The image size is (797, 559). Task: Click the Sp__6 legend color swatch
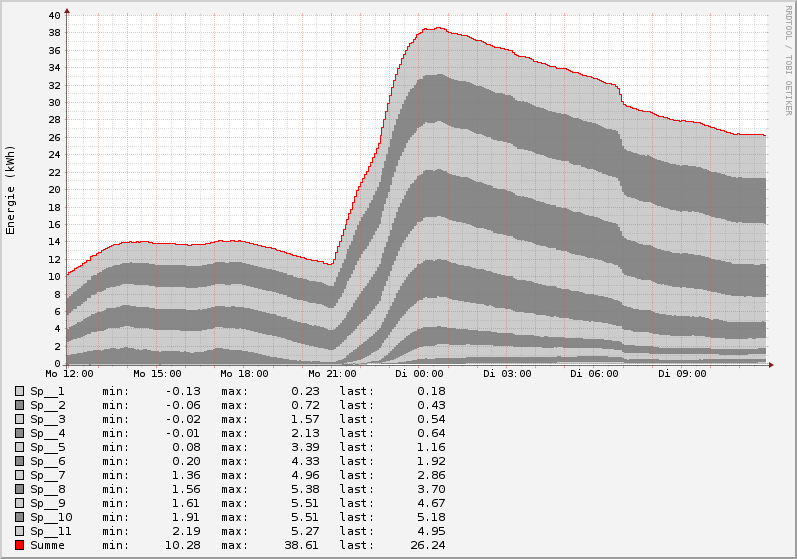[19, 461]
